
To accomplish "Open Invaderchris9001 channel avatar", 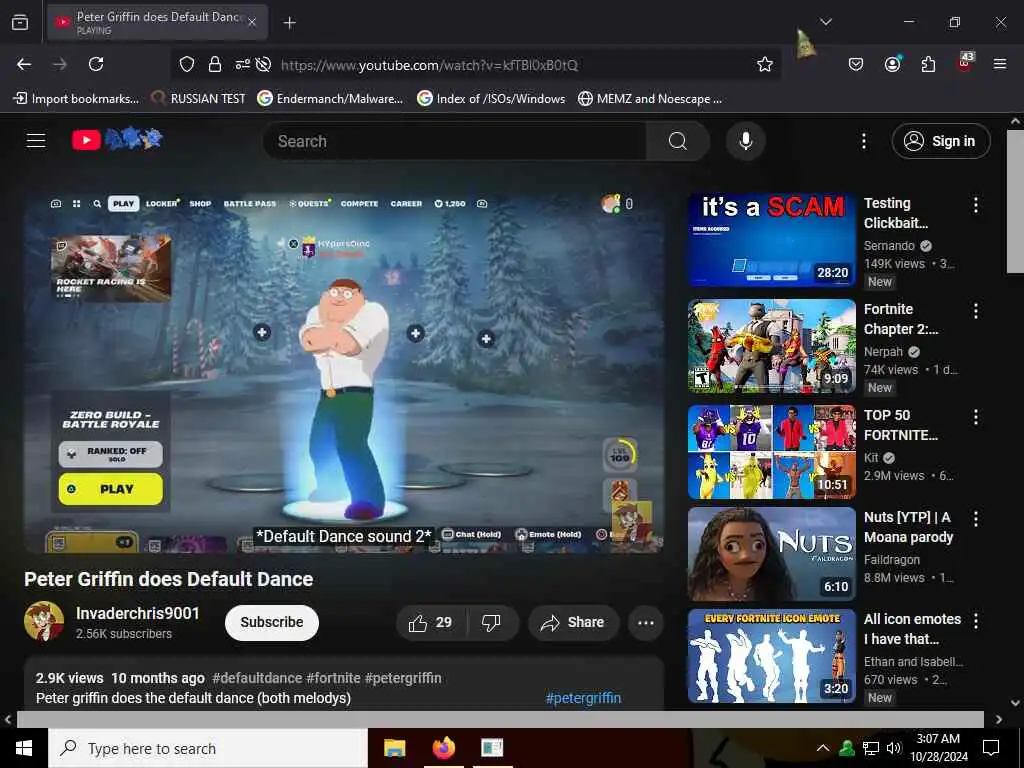I will point(44,621).
